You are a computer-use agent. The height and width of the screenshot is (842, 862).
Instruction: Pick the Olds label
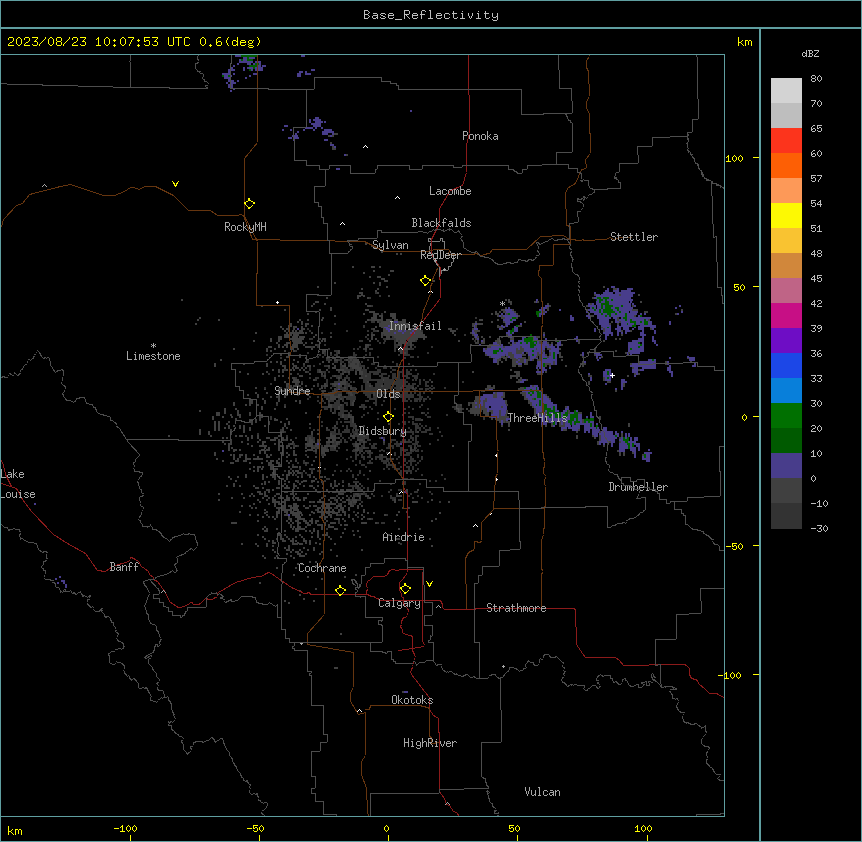click(x=388, y=394)
